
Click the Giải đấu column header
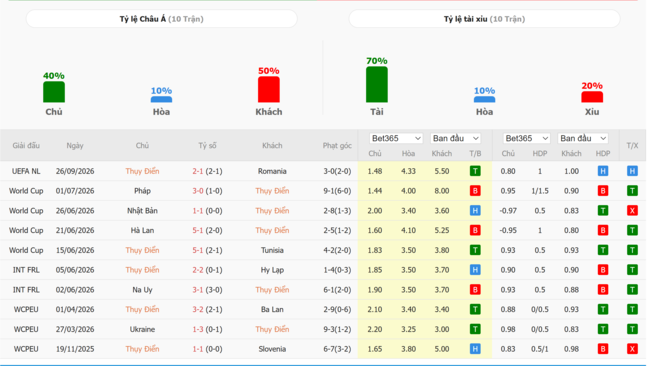(26, 145)
